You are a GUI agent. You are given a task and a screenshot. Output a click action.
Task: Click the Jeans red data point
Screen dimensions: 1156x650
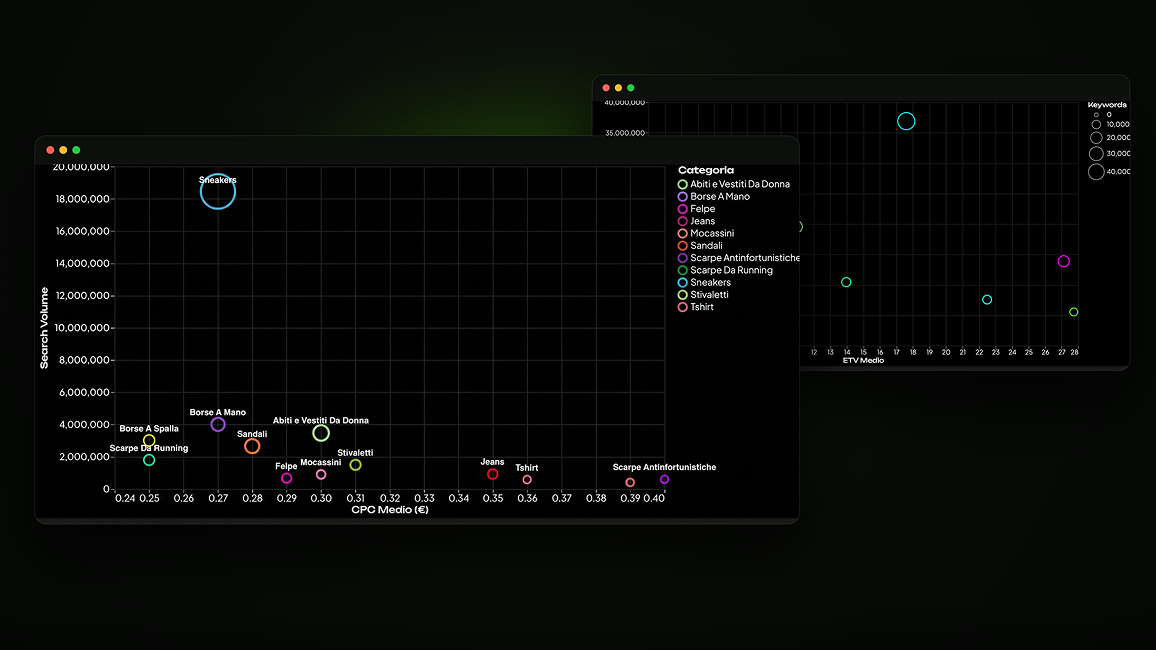pos(492,474)
